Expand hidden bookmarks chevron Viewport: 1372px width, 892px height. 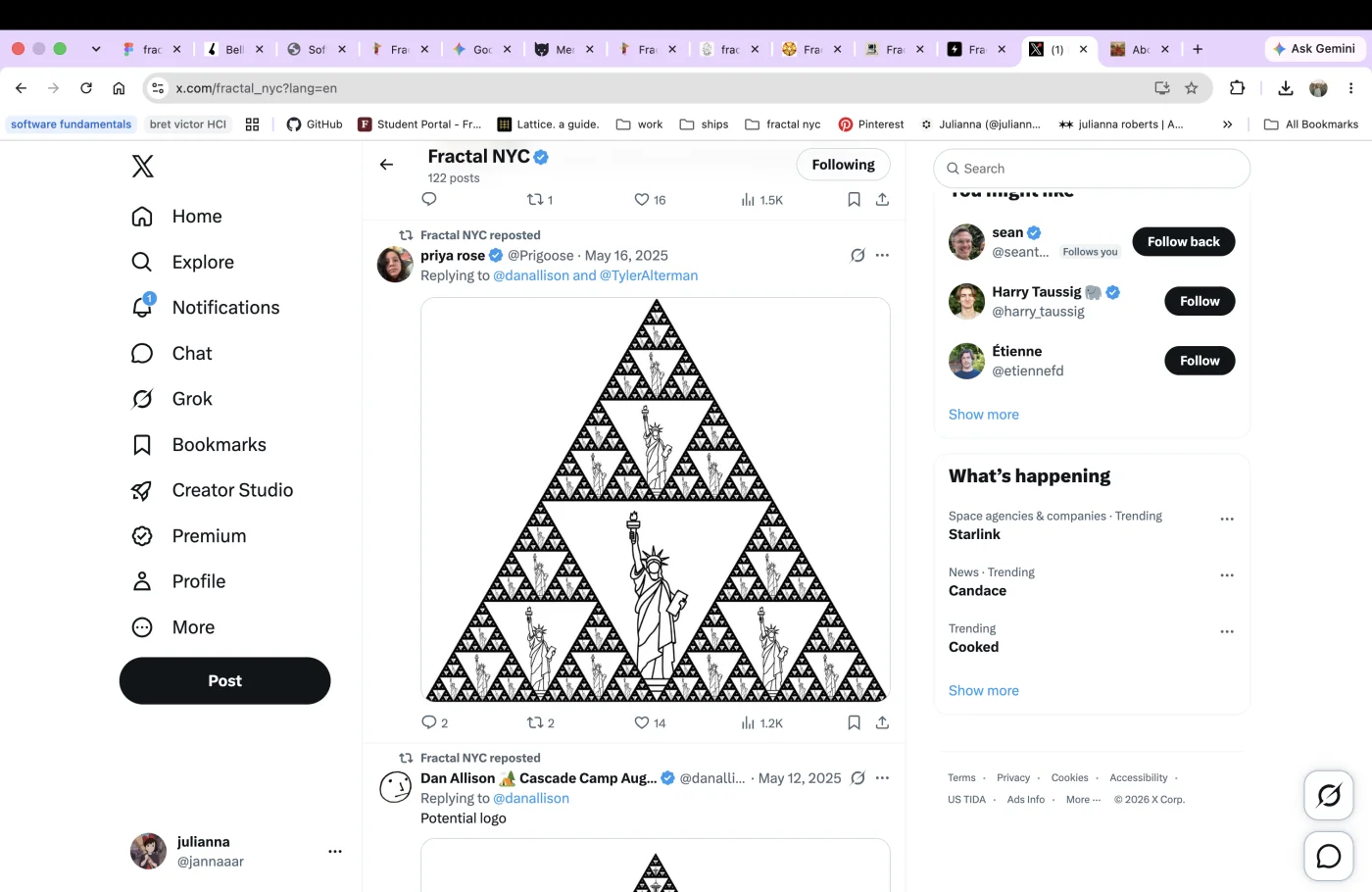(x=1227, y=124)
